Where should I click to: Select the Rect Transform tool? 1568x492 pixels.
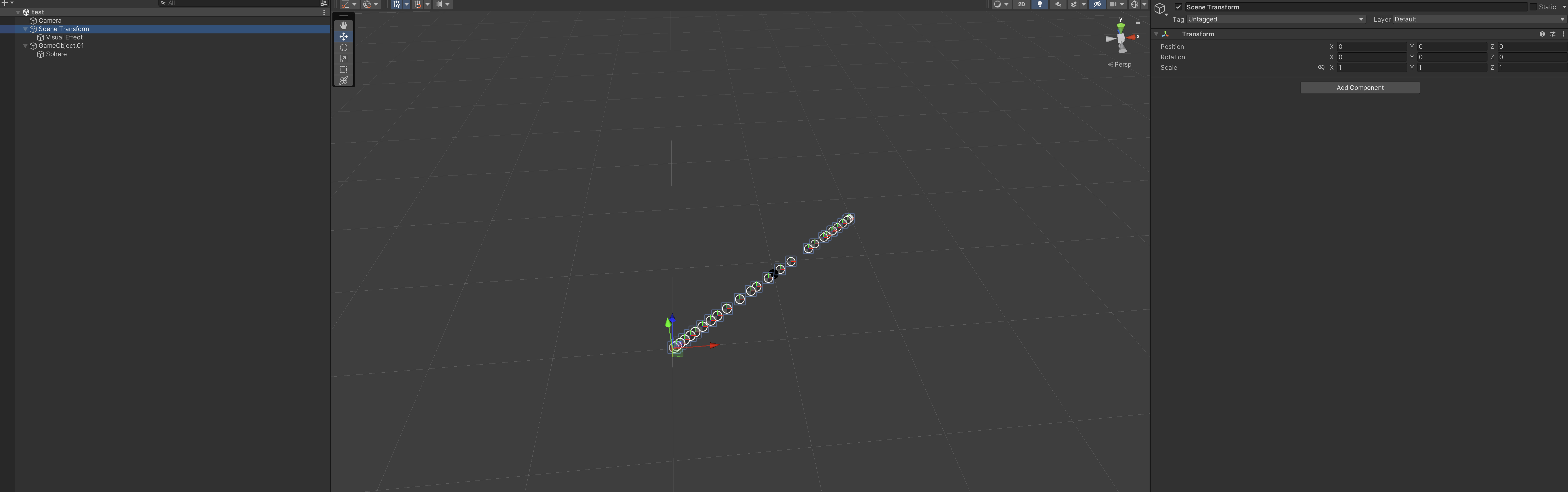point(343,69)
